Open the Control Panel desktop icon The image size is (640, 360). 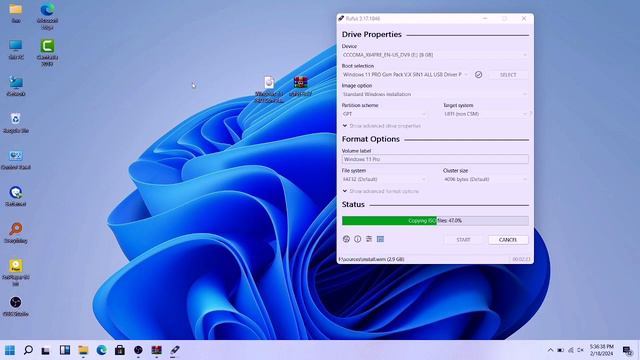point(16,160)
